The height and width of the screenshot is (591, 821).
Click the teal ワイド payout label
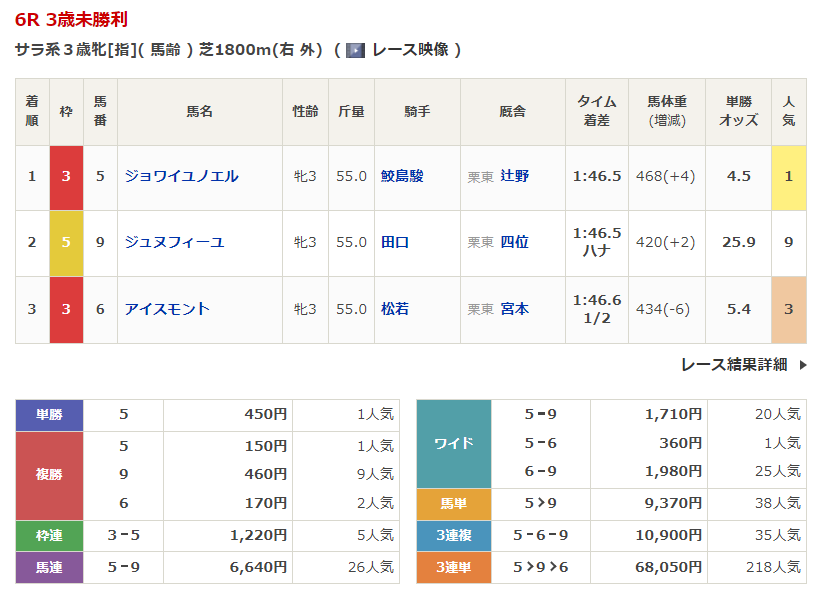pyautogui.click(x=453, y=443)
